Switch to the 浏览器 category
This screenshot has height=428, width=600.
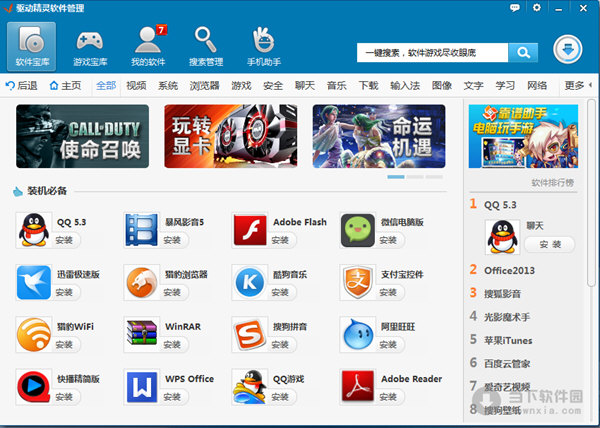pos(204,85)
